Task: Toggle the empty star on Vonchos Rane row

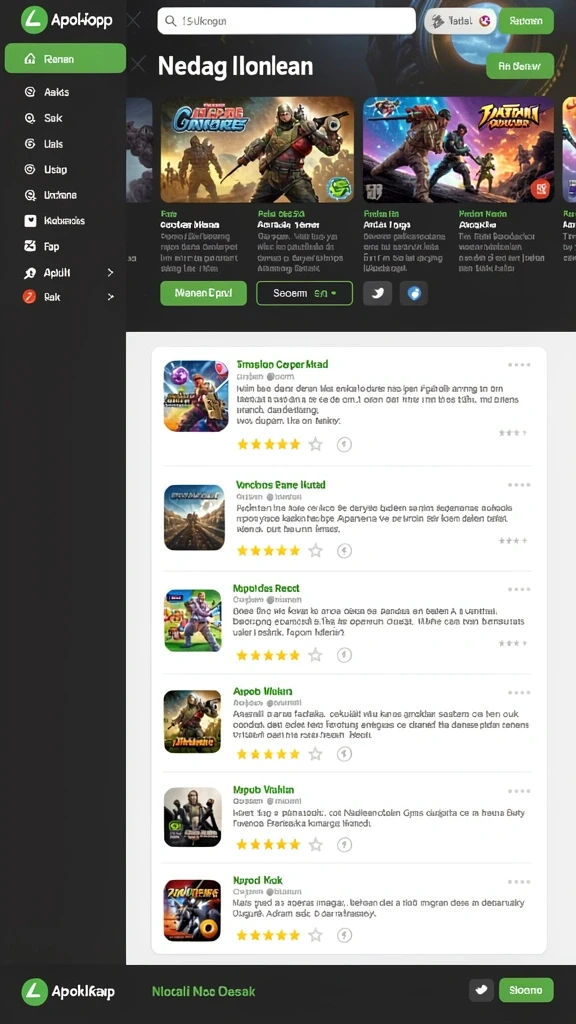Action: coord(315,551)
